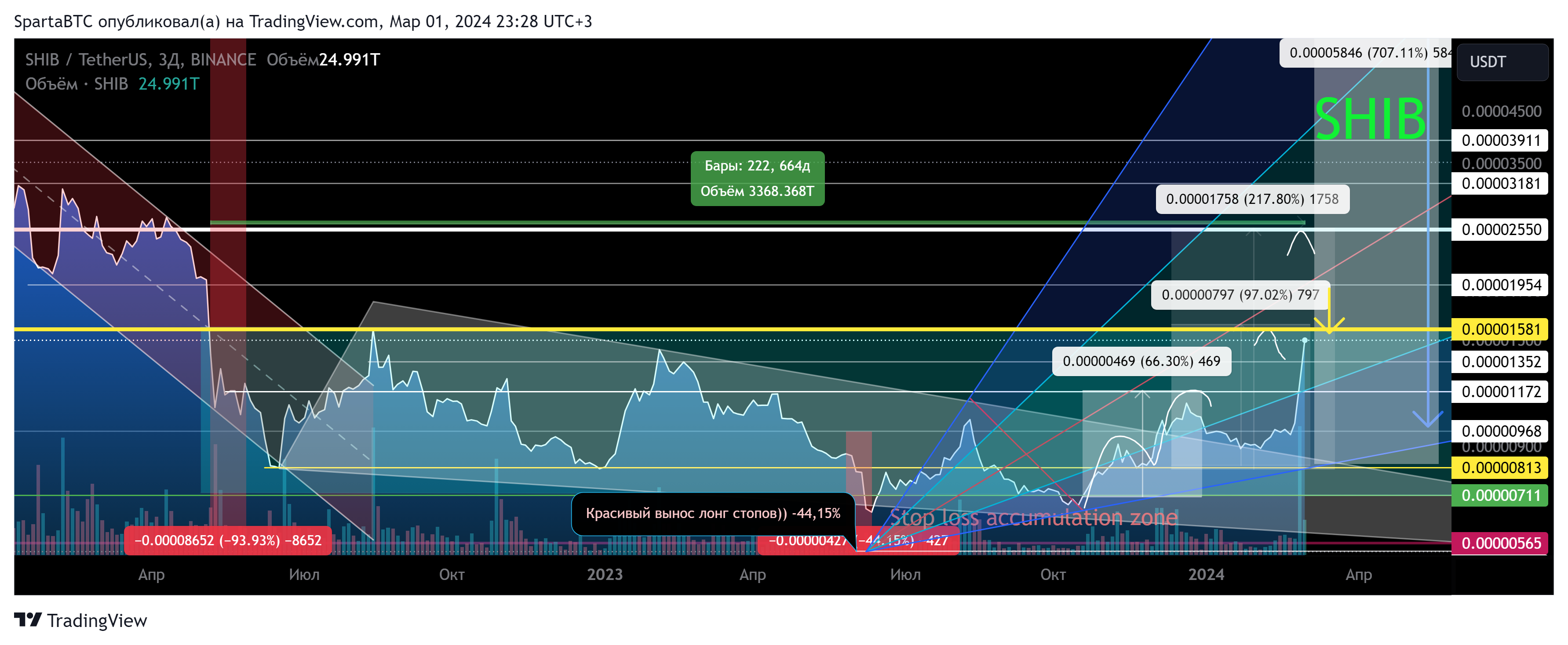This screenshot has height=645, width=1568.
Task: Click the 2023 time axis label
Action: [605, 574]
